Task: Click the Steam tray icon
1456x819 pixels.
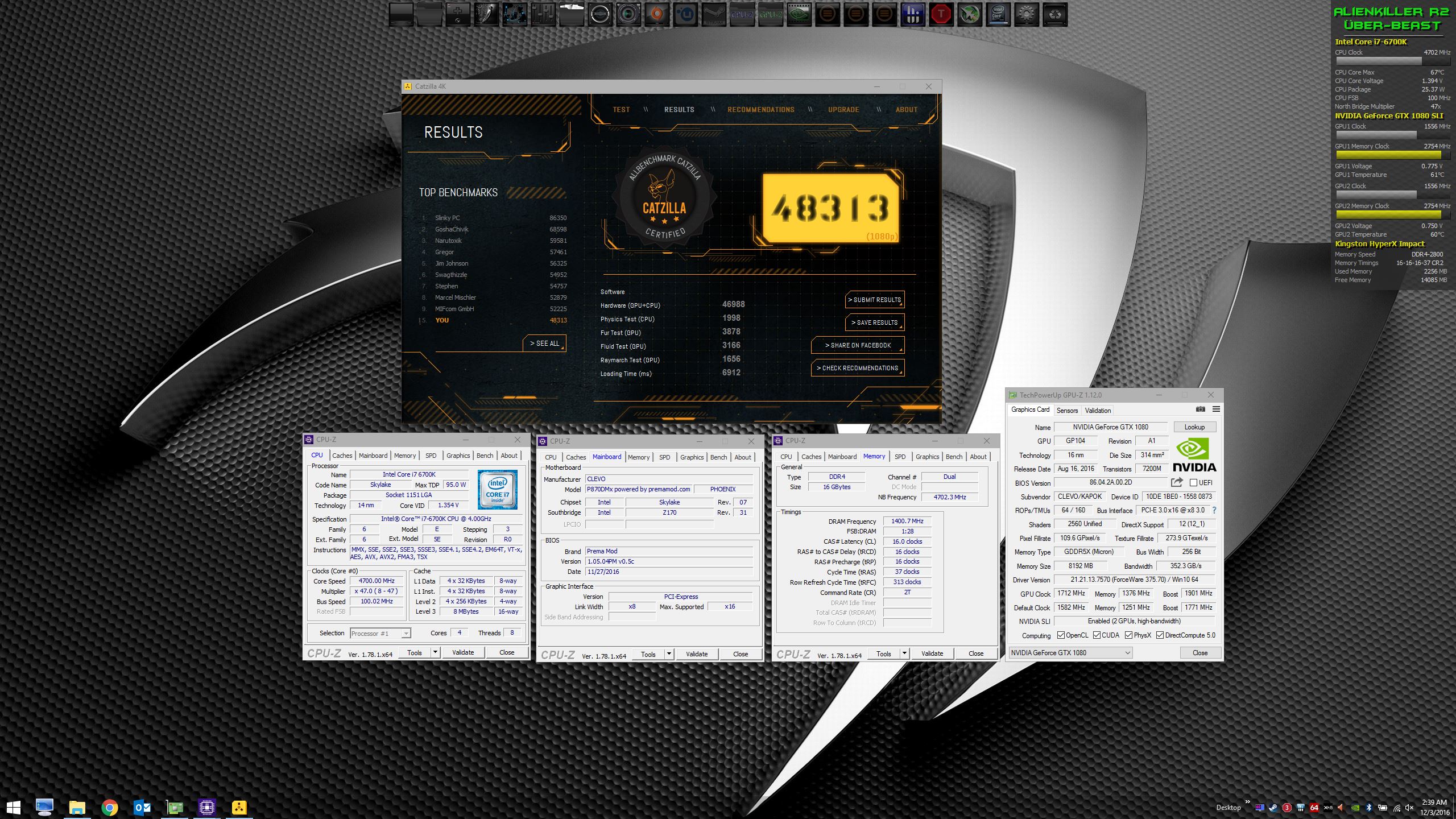Action: coord(1273,808)
